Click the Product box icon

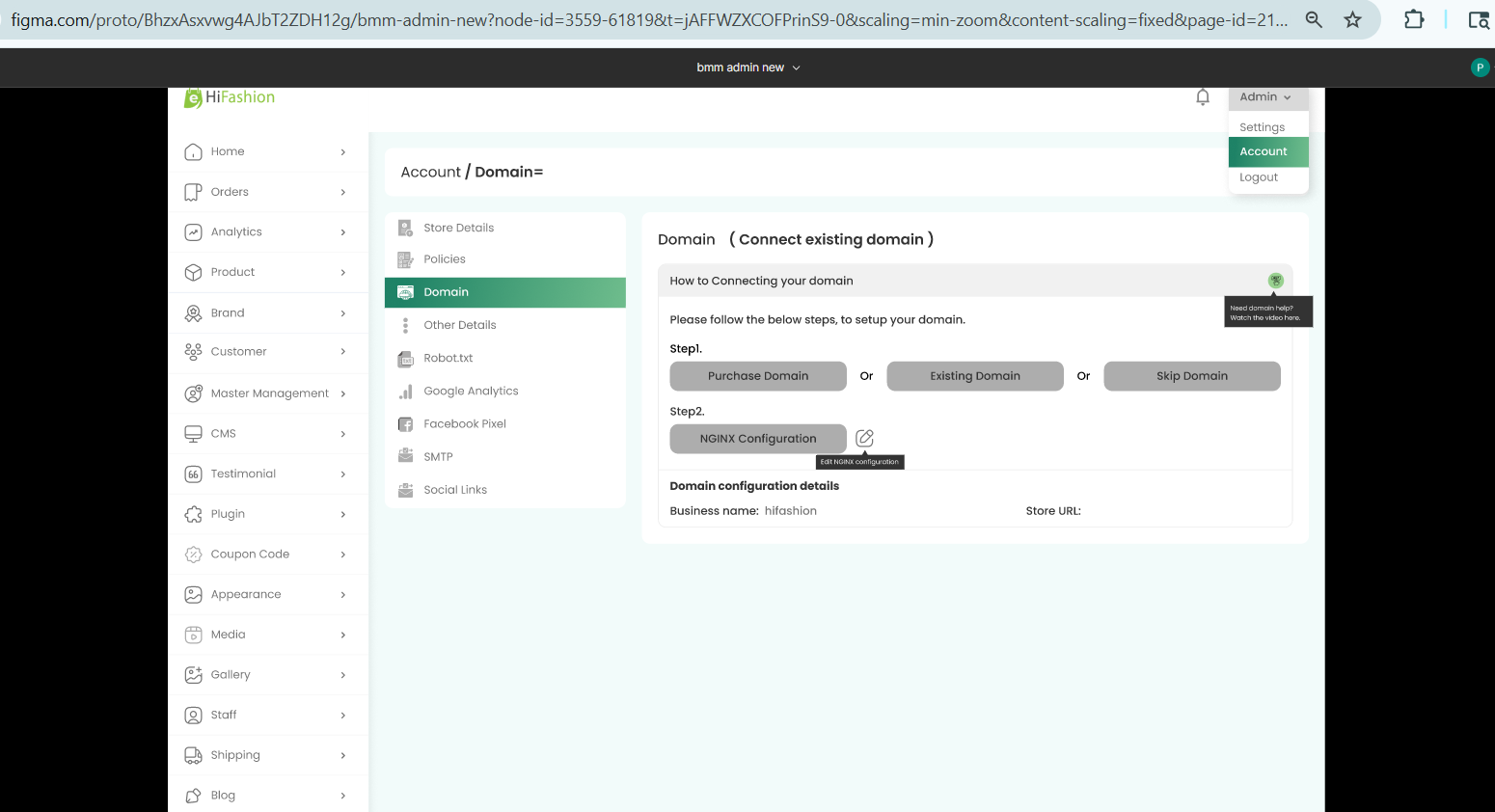coord(193,272)
